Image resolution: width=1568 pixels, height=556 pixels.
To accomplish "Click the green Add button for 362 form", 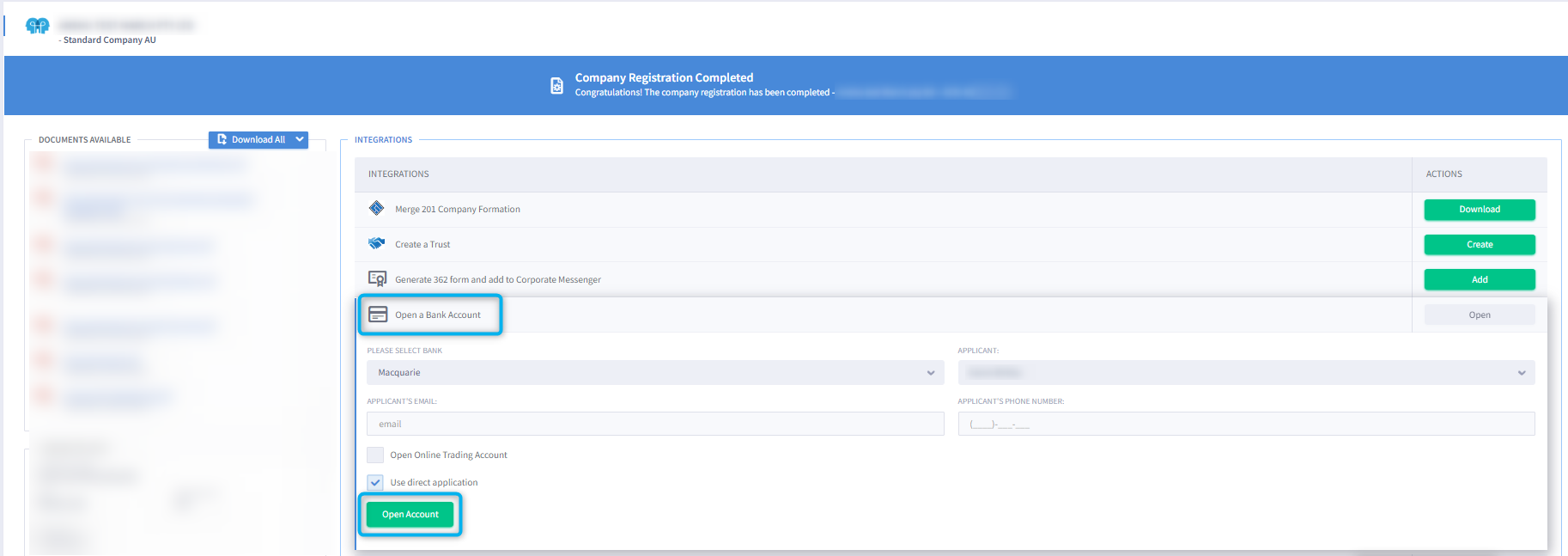I will [1479, 279].
